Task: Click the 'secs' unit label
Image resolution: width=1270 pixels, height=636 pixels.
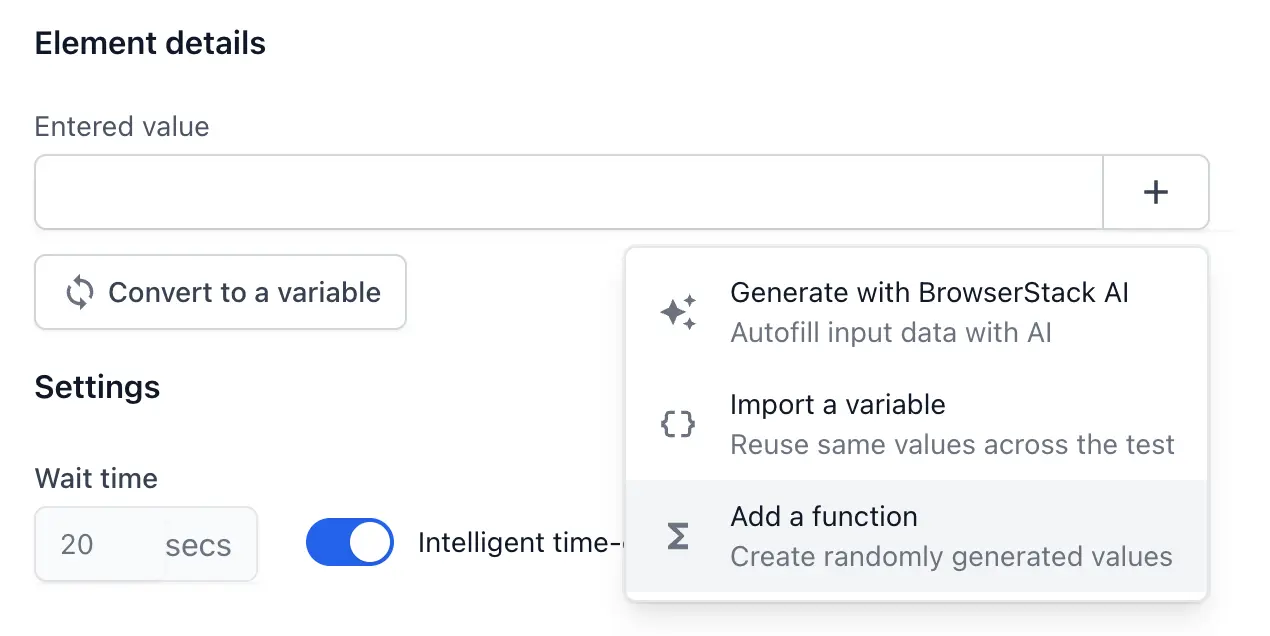Action: [198, 545]
